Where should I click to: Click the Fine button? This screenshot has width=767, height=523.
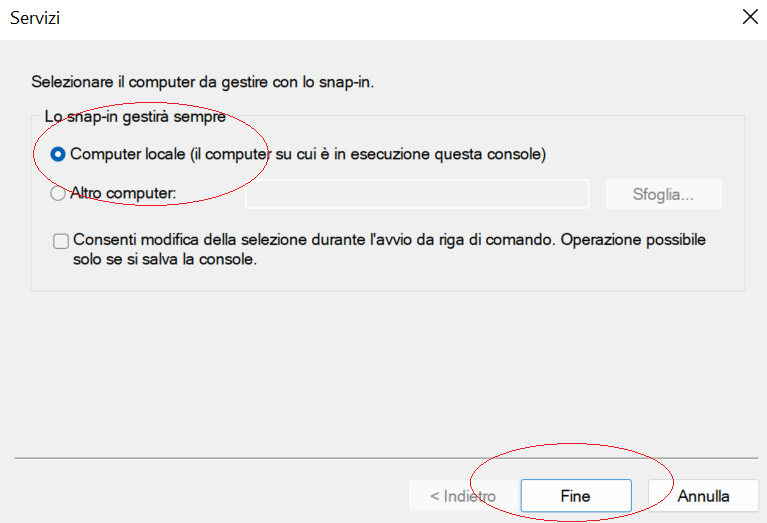pyautogui.click(x=576, y=496)
